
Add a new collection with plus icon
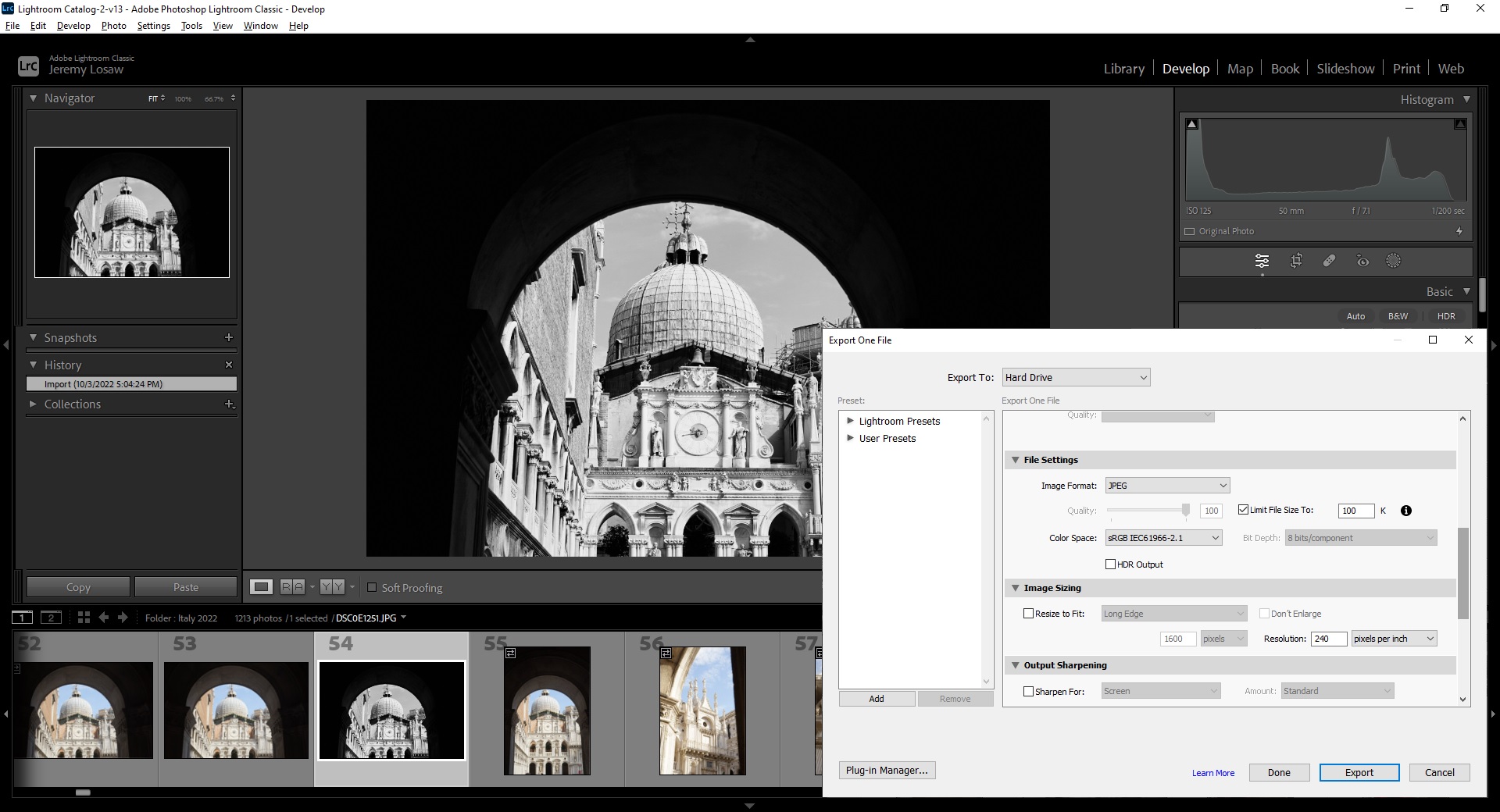[230, 404]
